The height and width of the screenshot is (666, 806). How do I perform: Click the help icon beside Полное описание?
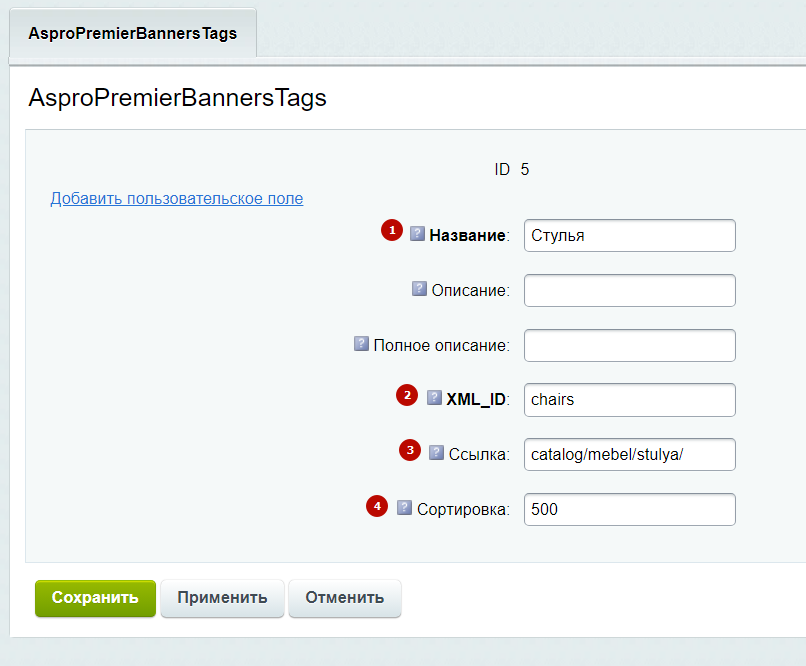point(362,344)
